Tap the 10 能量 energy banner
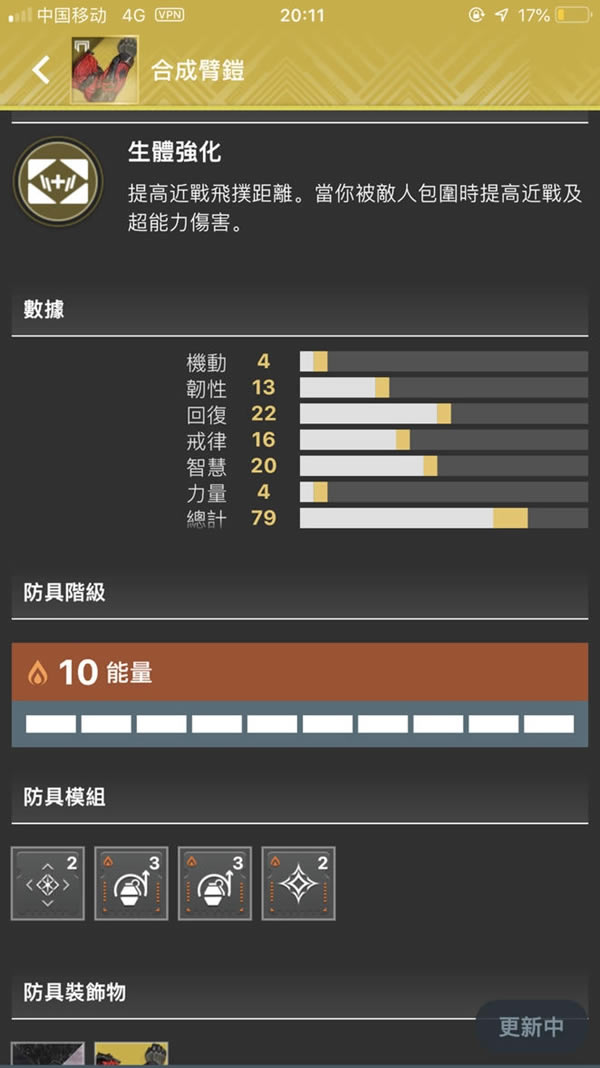 click(x=300, y=672)
